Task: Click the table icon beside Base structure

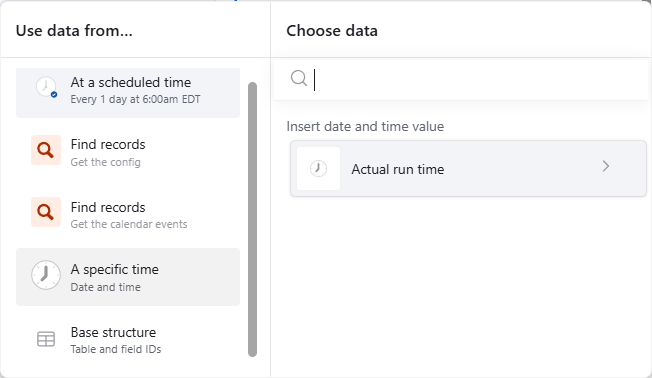Action: click(46, 339)
